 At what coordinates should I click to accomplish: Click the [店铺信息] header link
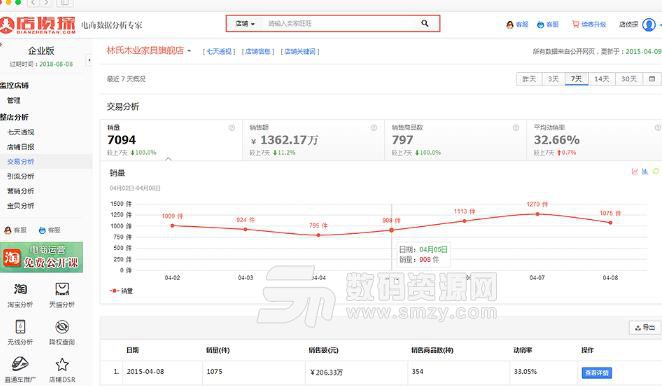(x=258, y=52)
